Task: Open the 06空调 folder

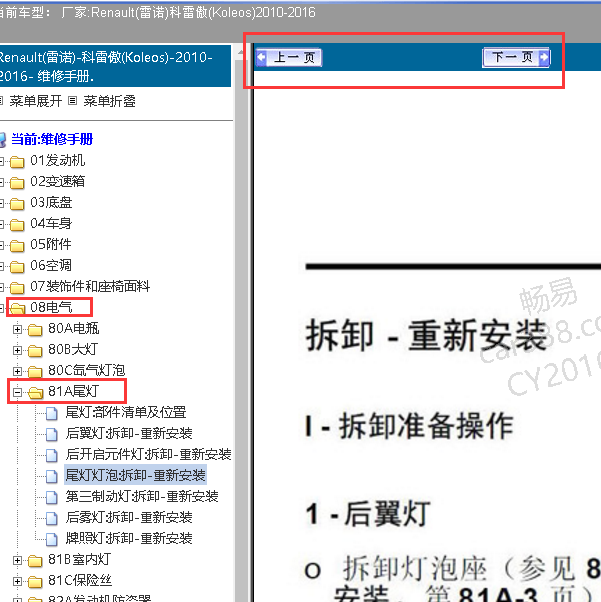Action: coord(51,265)
